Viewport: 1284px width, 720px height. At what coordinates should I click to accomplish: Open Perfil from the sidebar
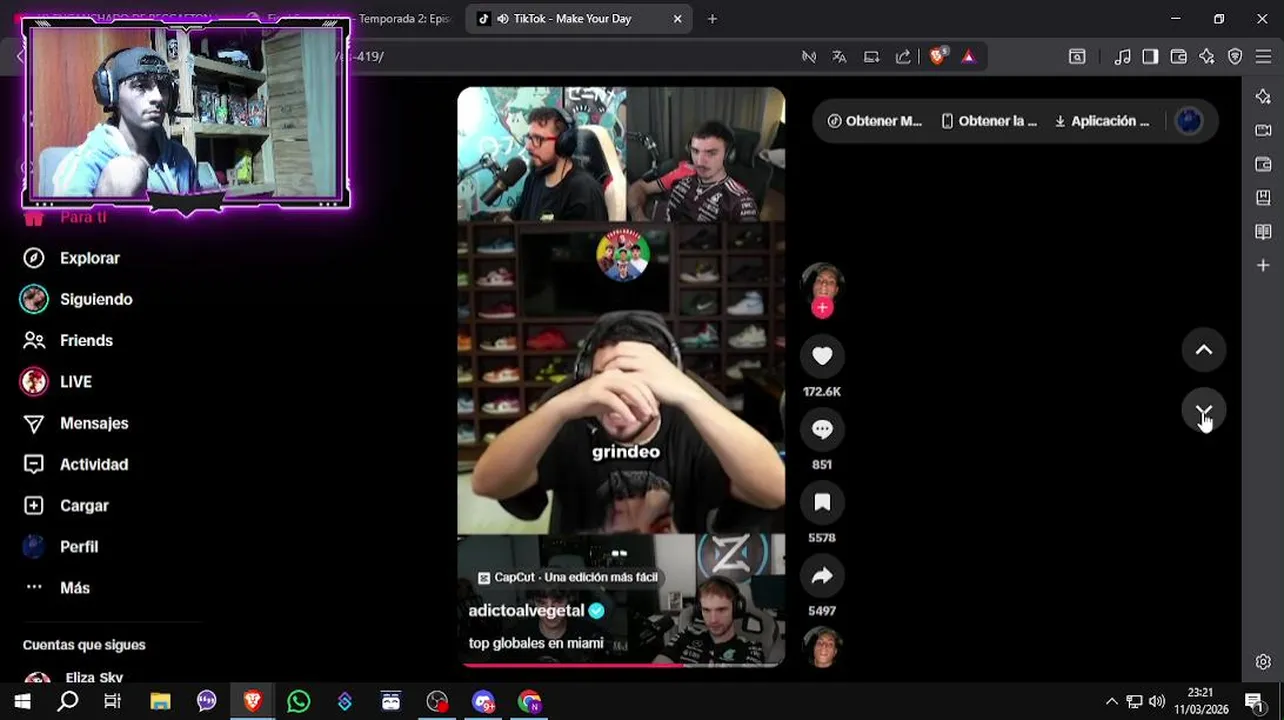click(x=60, y=547)
